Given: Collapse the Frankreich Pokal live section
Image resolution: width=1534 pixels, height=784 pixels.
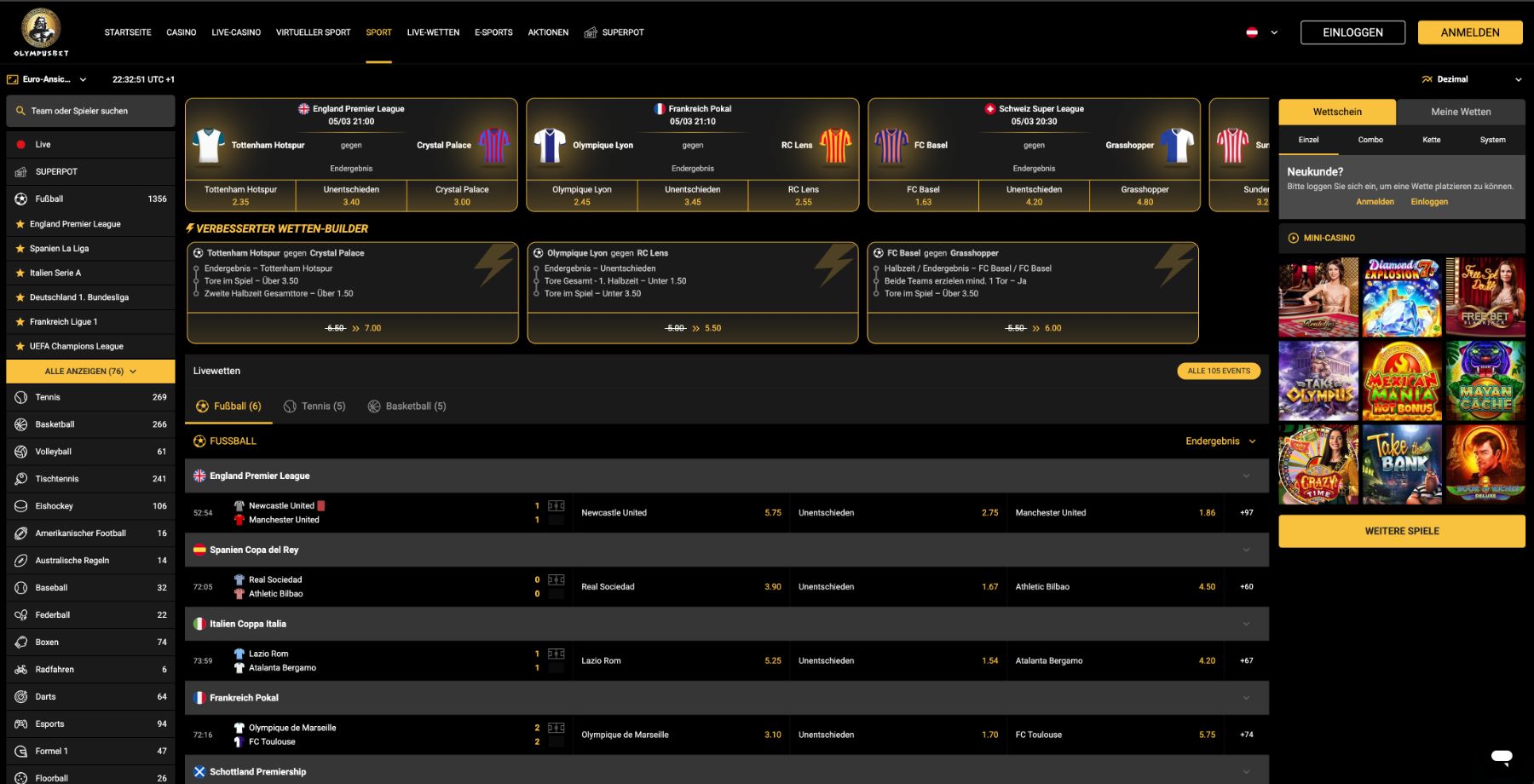Looking at the screenshot, I should click(x=1246, y=698).
